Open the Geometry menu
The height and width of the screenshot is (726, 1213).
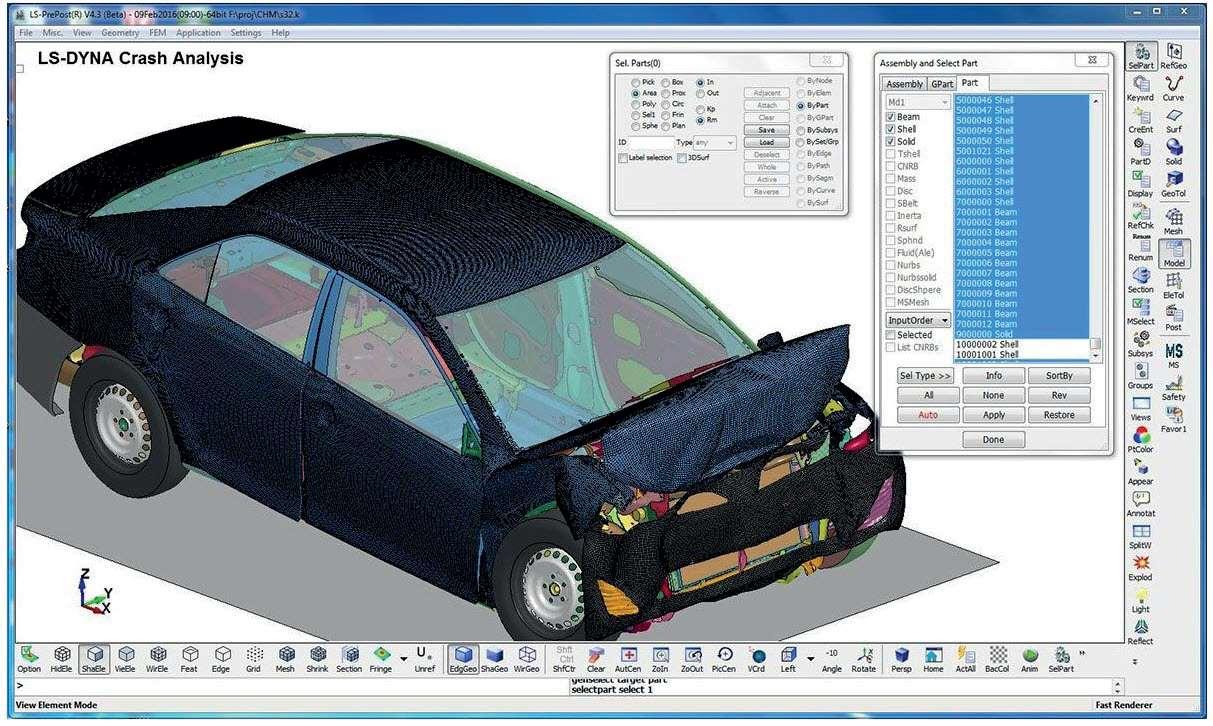click(x=120, y=33)
